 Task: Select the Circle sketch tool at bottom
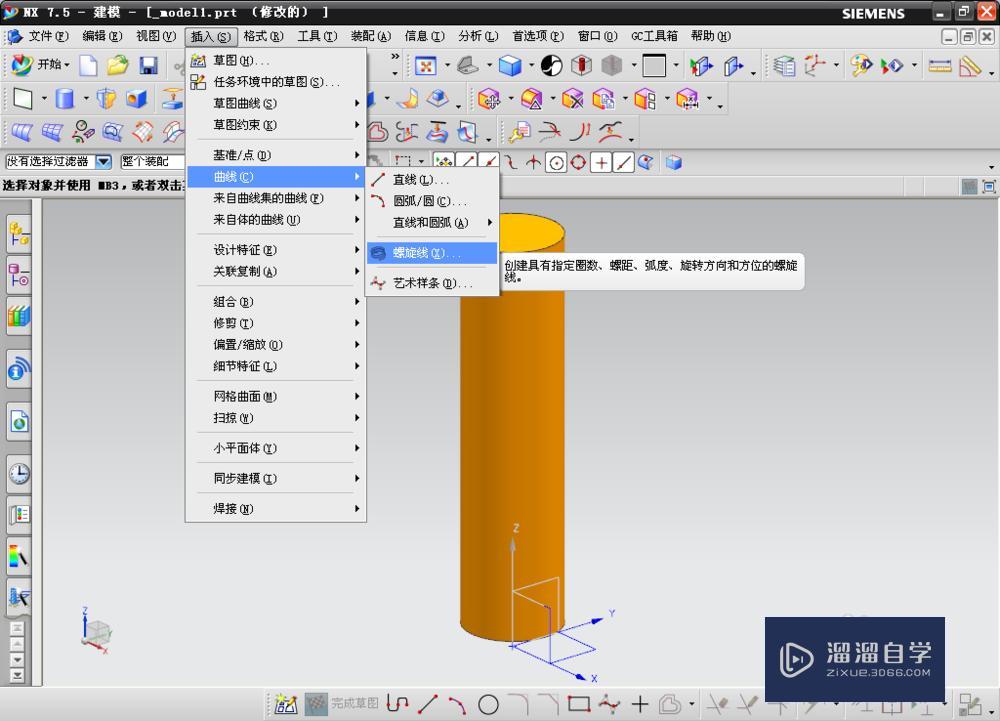488,704
